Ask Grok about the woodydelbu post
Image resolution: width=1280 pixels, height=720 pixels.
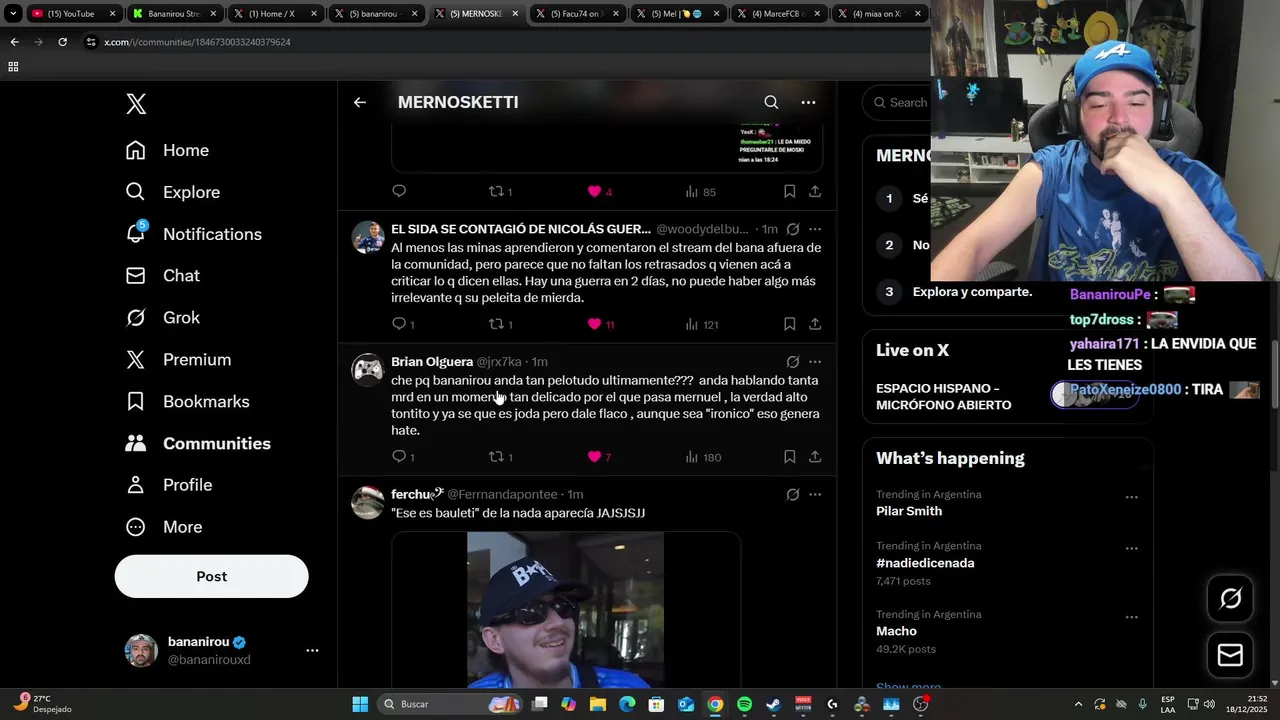coord(792,229)
